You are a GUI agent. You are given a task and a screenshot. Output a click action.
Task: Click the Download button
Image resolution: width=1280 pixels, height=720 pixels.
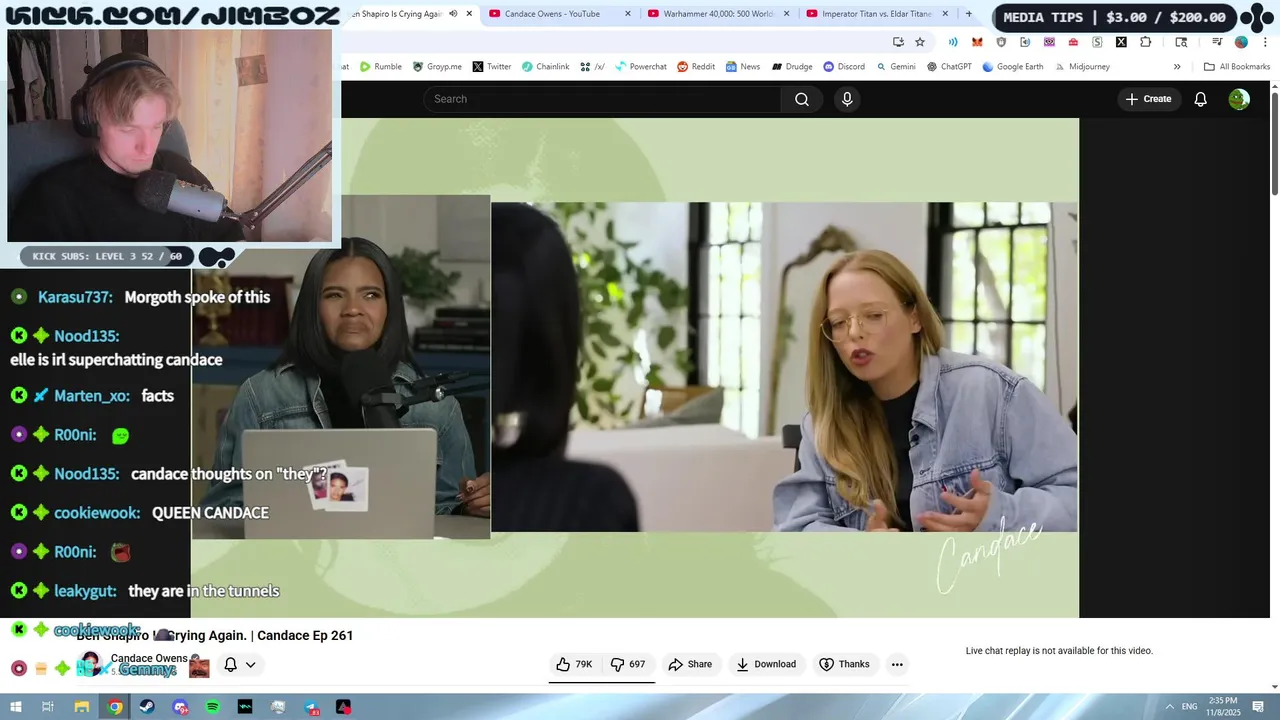pos(766,664)
